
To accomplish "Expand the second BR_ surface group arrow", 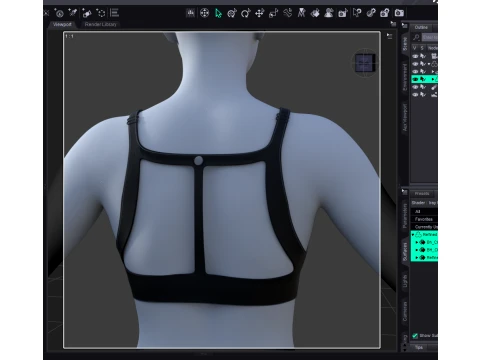I will point(417,250).
